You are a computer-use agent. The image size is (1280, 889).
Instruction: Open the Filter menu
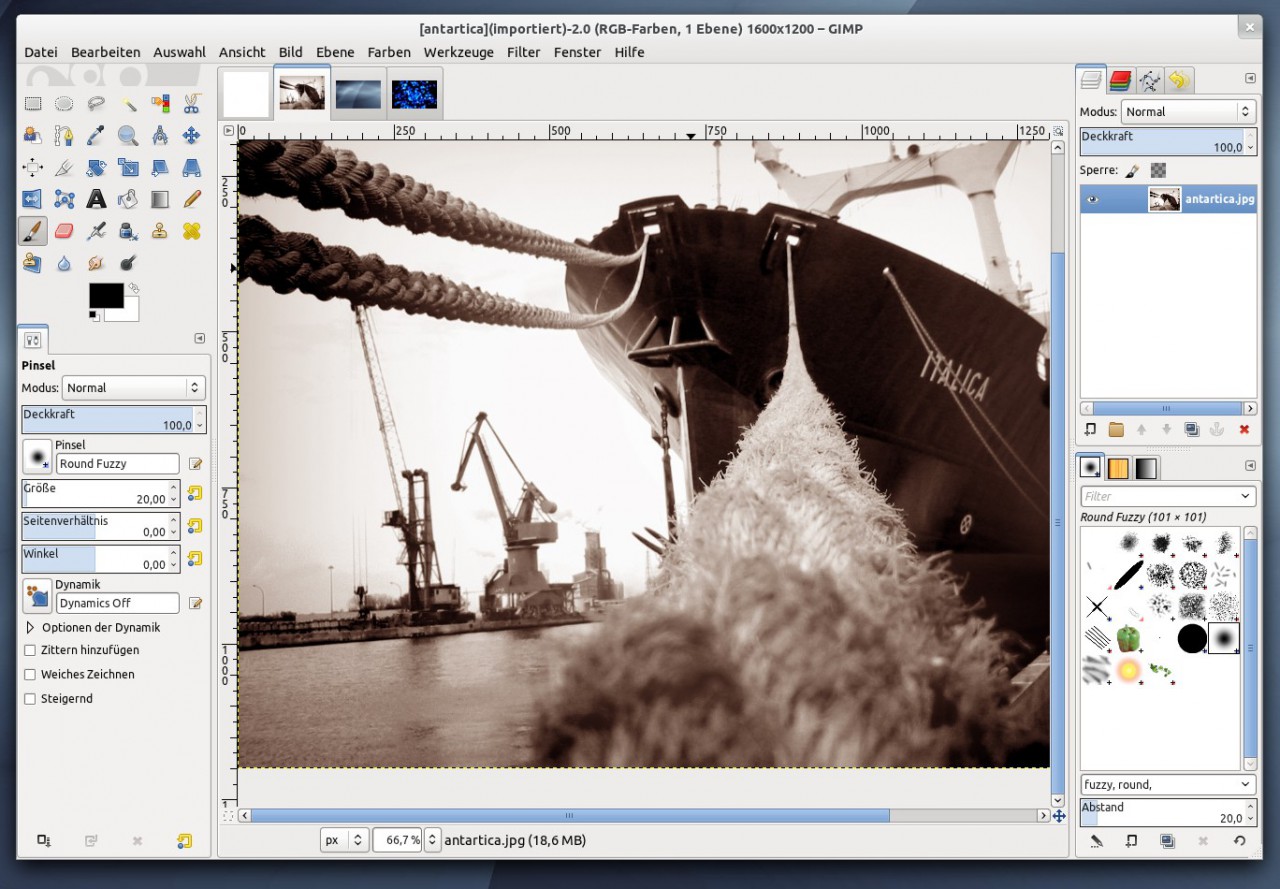pyautogui.click(x=523, y=52)
